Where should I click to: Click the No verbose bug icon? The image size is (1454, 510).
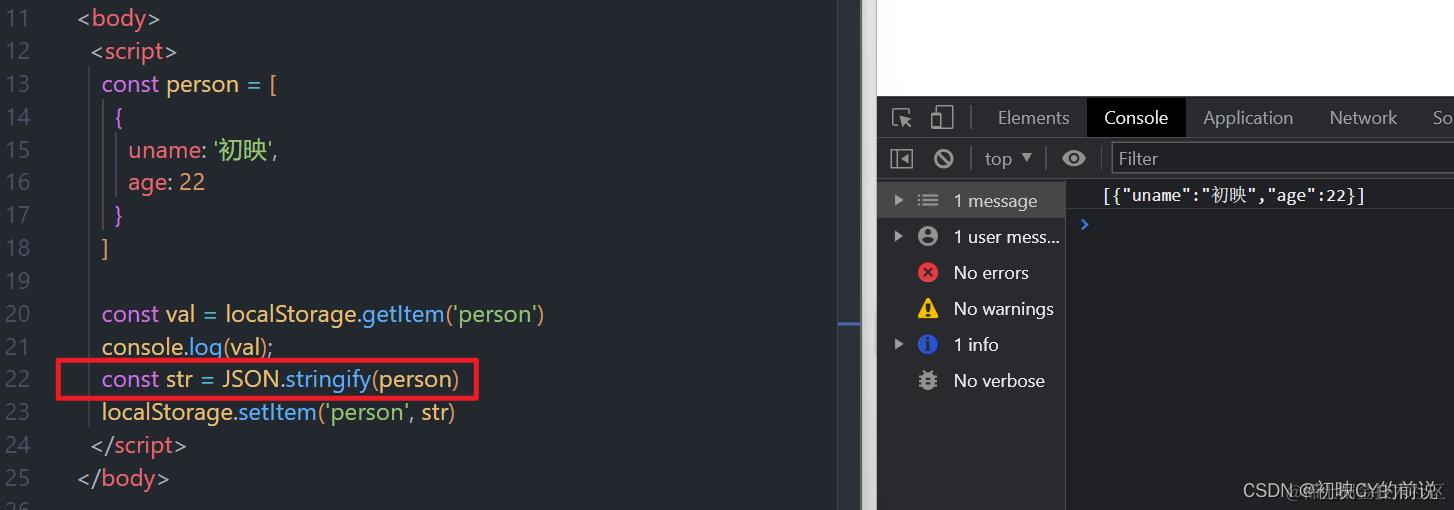click(x=928, y=380)
